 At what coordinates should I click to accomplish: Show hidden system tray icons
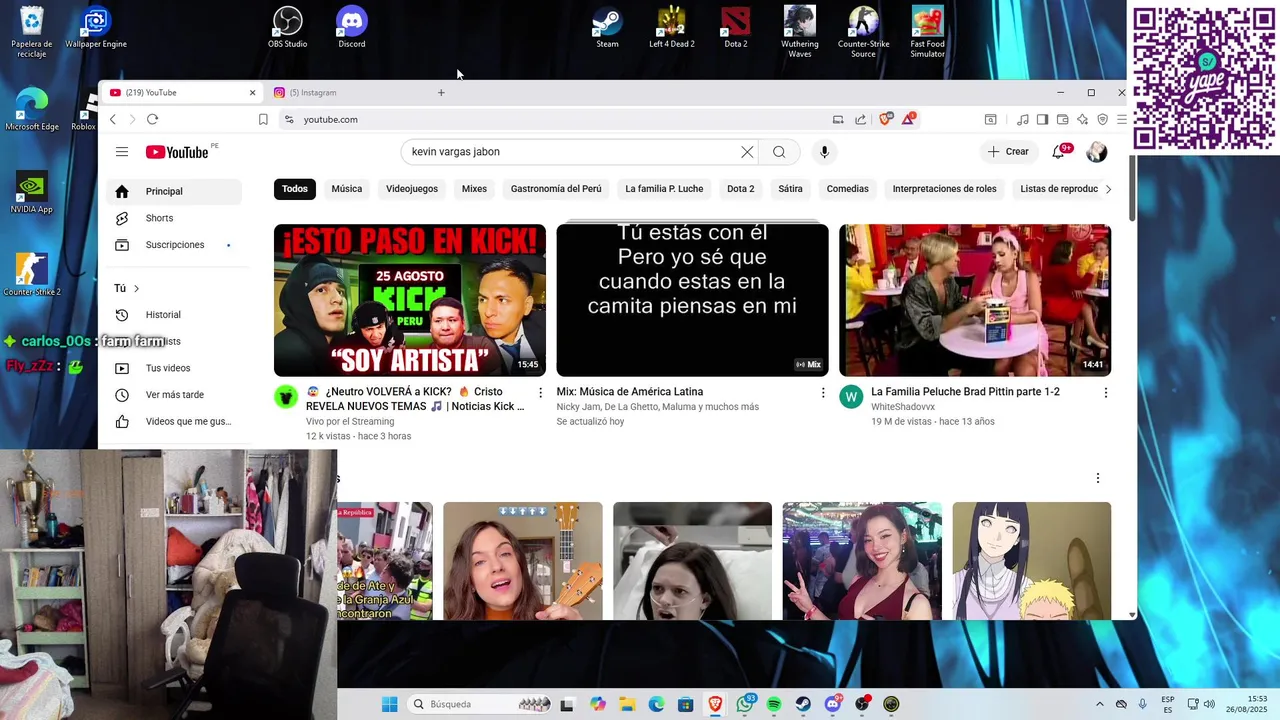tap(1100, 704)
